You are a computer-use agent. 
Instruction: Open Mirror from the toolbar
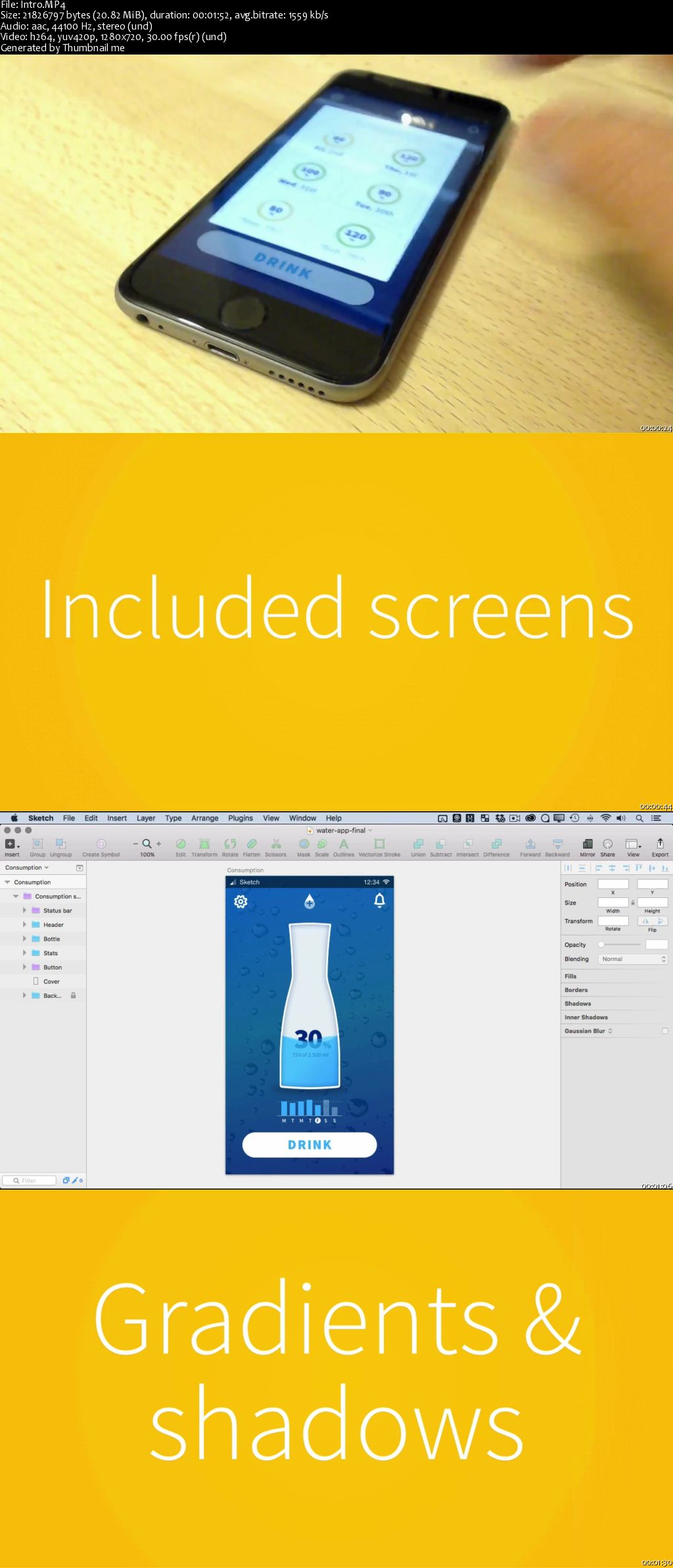point(588,844)
